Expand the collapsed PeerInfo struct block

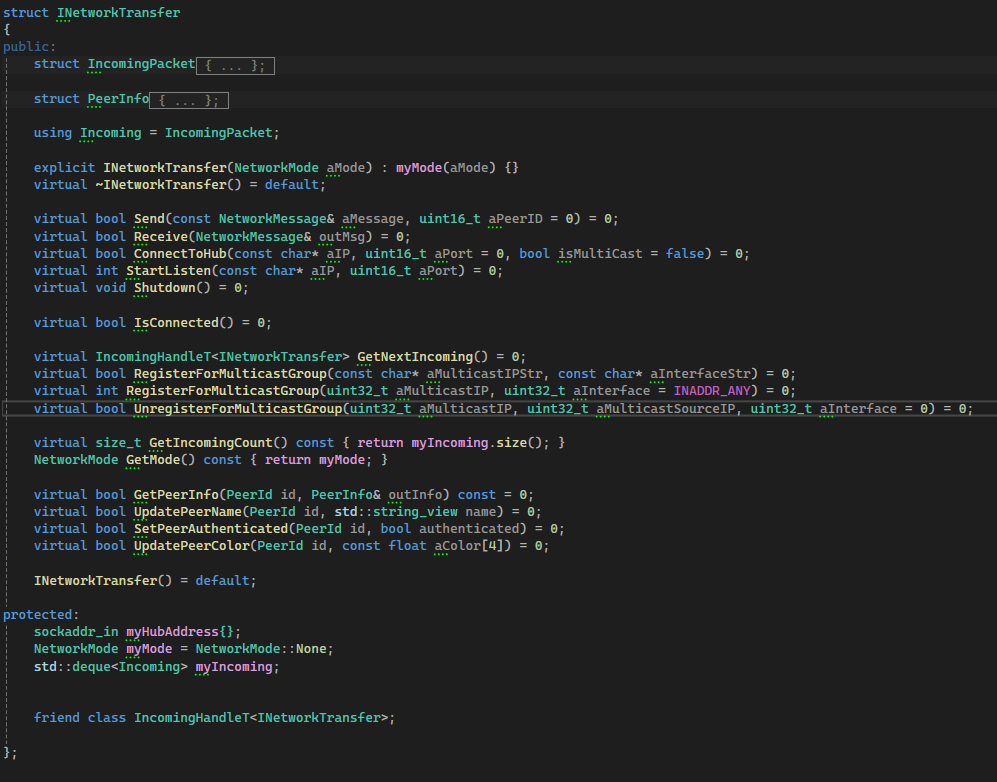189,100
